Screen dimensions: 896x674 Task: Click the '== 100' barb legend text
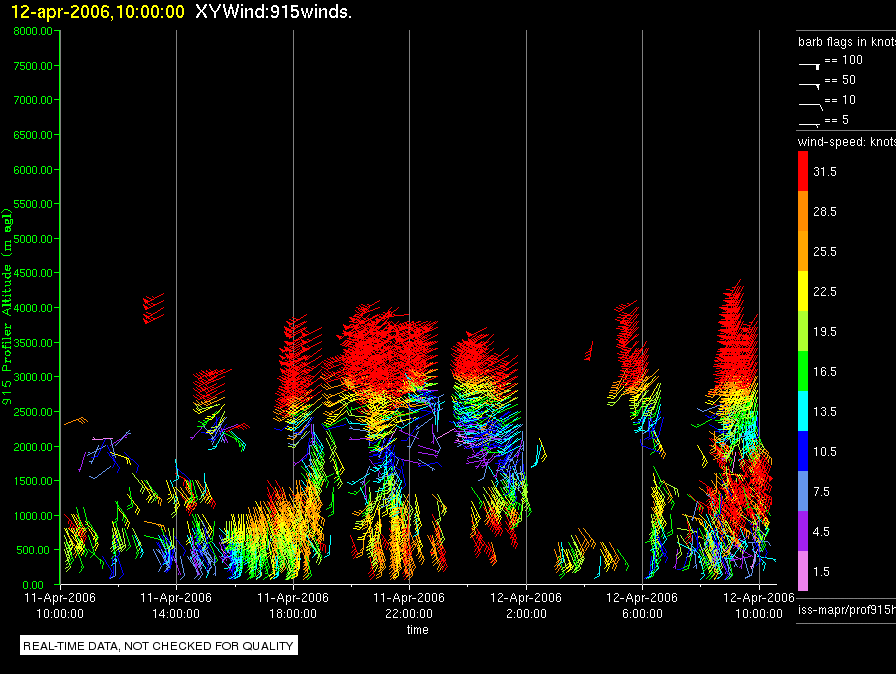[843, 60]
